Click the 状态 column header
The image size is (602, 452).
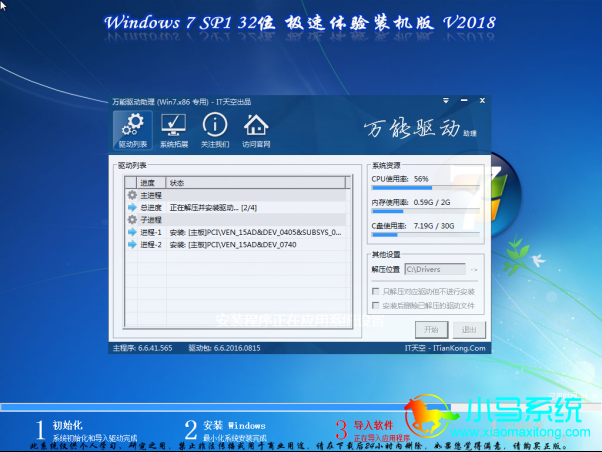click(255, 183)
